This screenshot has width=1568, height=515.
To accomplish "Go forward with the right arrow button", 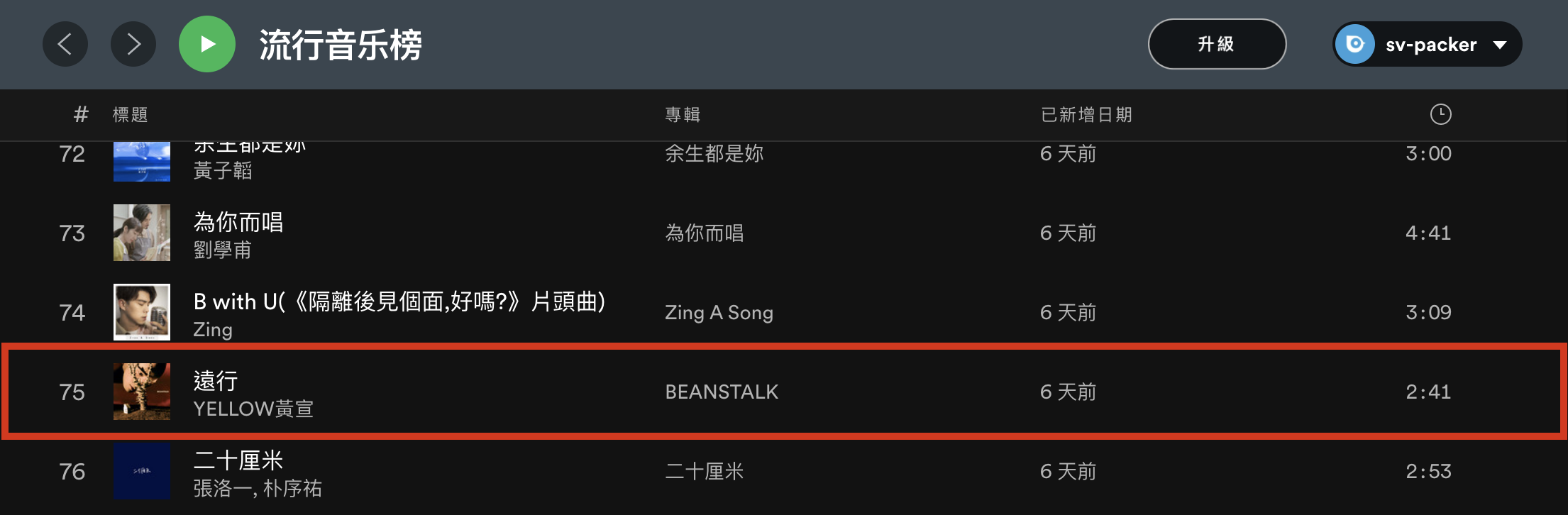I will [x=133, y=44].
